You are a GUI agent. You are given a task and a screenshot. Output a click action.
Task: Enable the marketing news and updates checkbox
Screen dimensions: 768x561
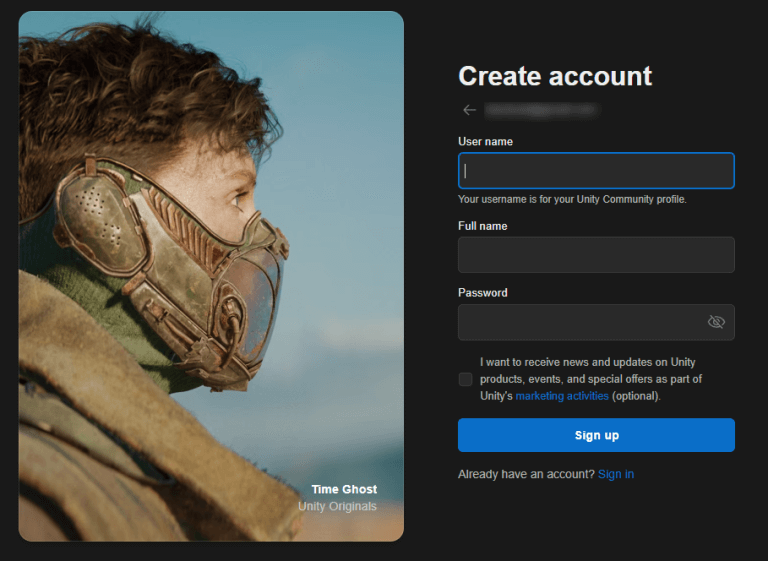pos(465,379)
